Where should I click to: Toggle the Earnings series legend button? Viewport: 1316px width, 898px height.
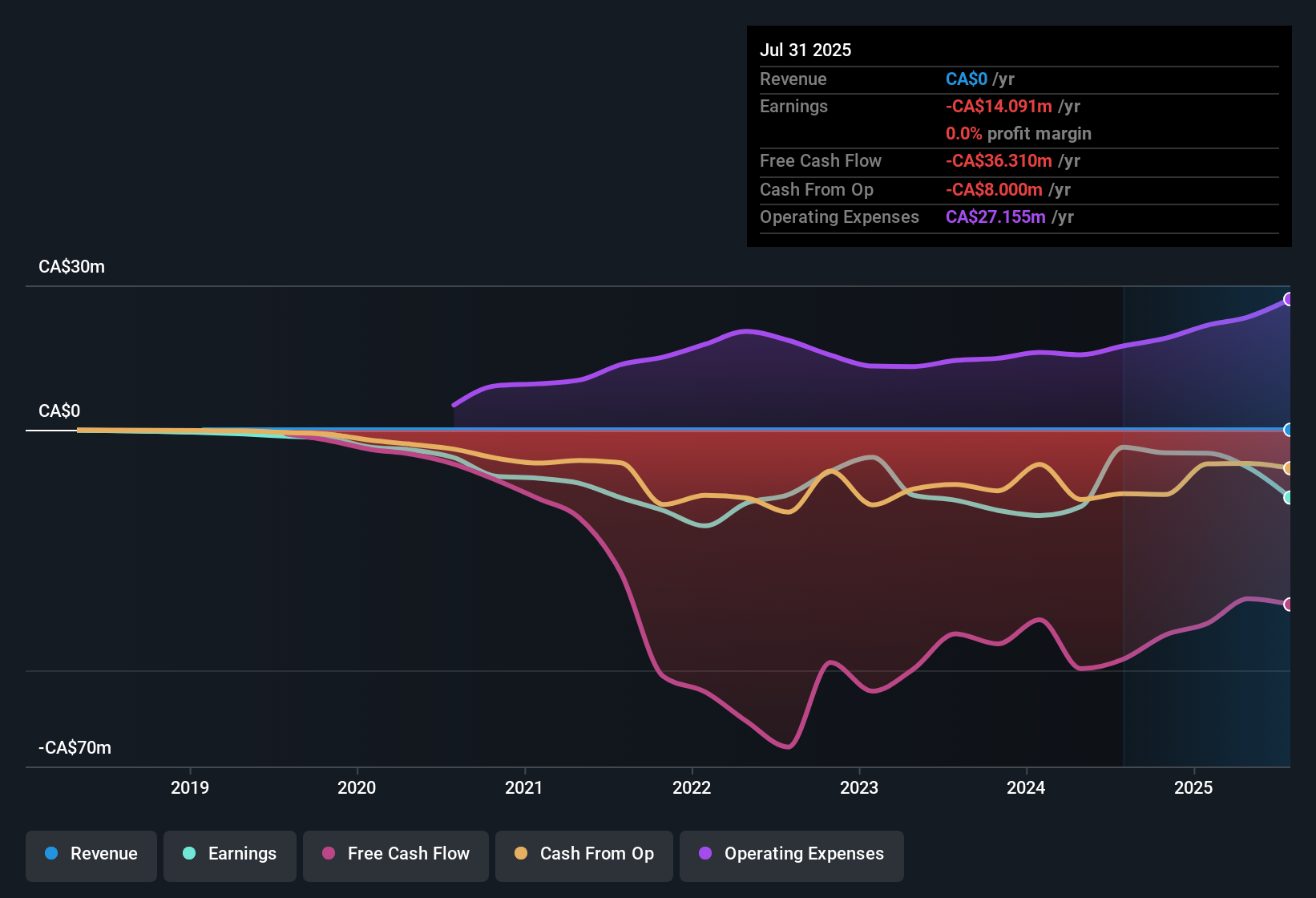(230, 856)
